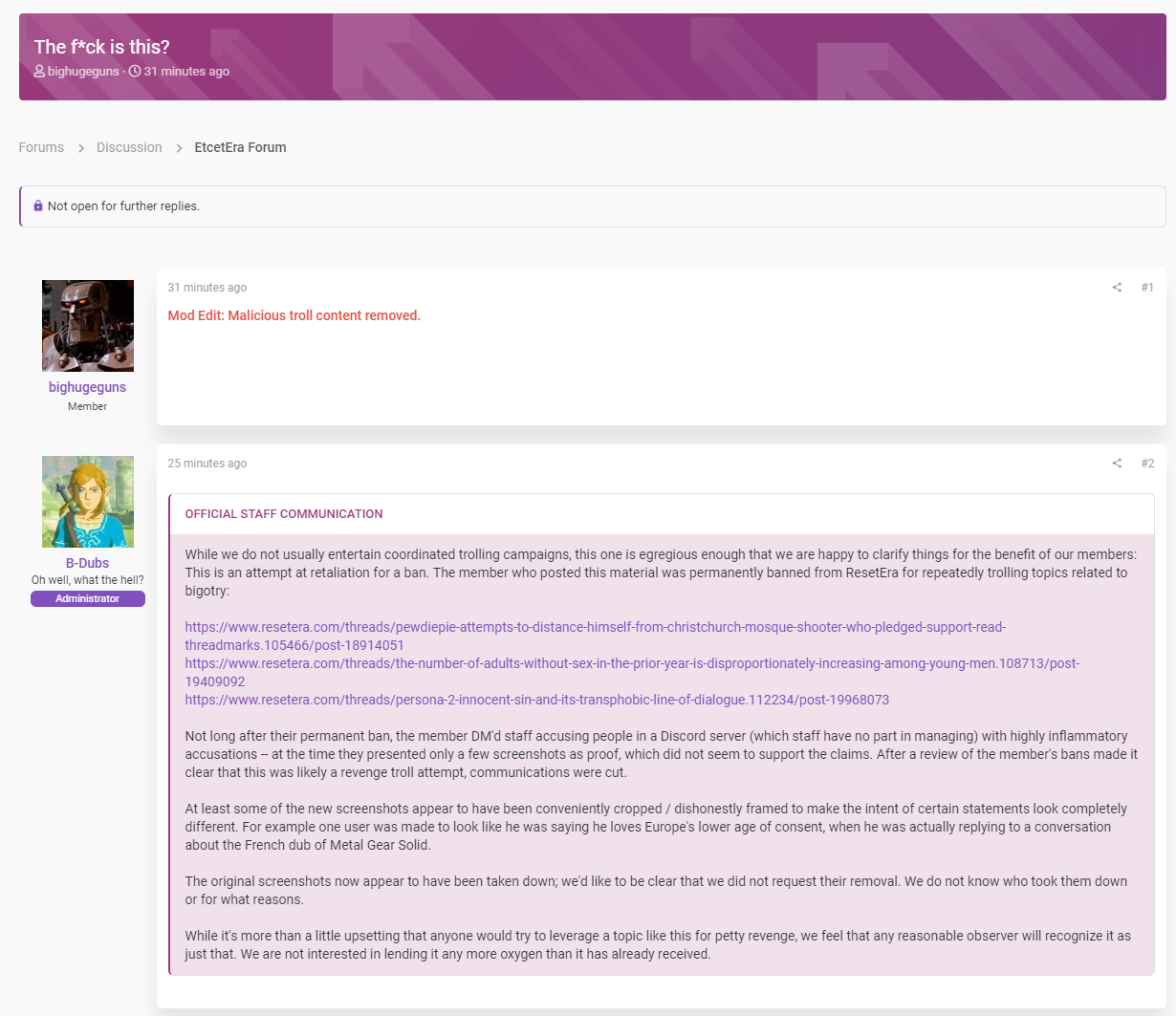Share post #1 via share icon
1176x1016 pixels.
click(x=1117, y=288)
